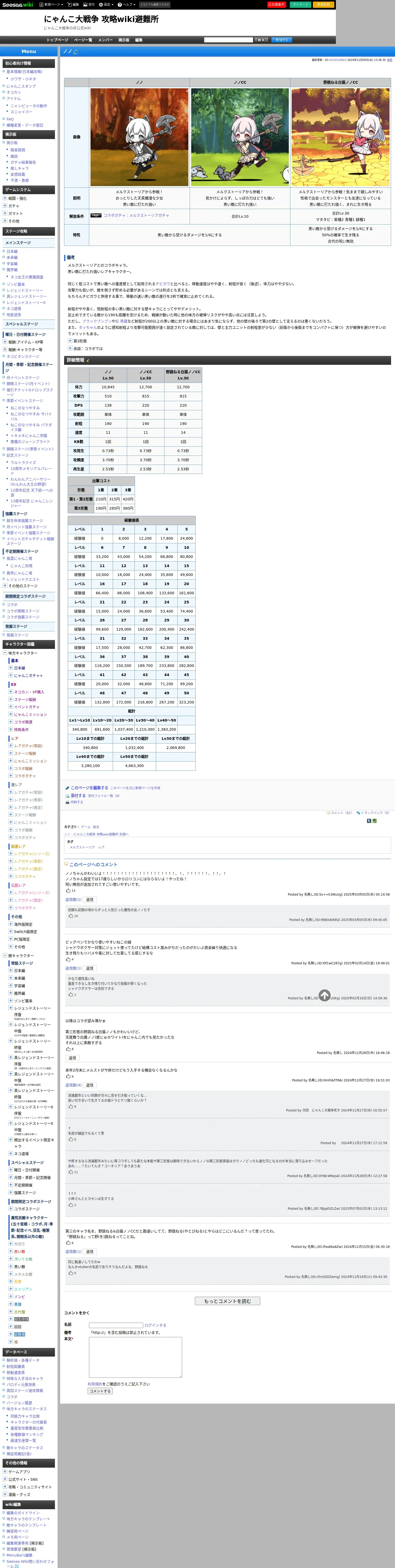Expand the 余談：コラボでは section
The height and width of the screenshot is (1568, 395).
pyautogui.click(x=70, y=348)
